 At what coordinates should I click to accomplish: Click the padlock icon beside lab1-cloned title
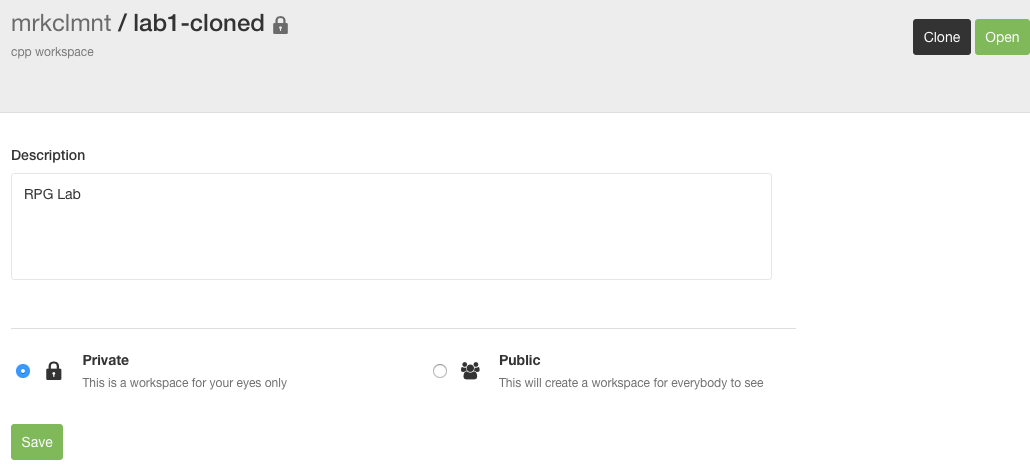280,25
